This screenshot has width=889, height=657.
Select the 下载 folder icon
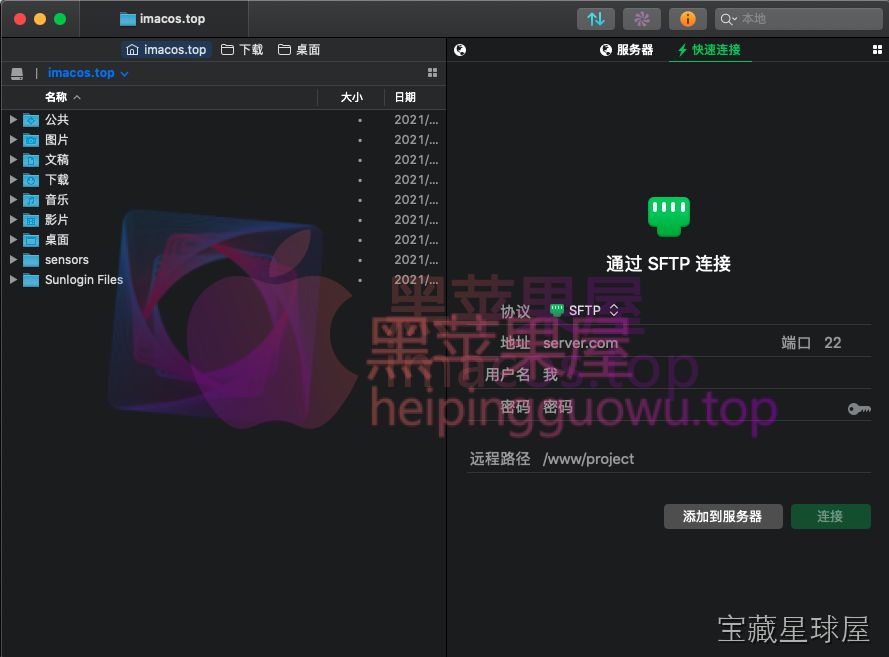[x=31, y=180]
